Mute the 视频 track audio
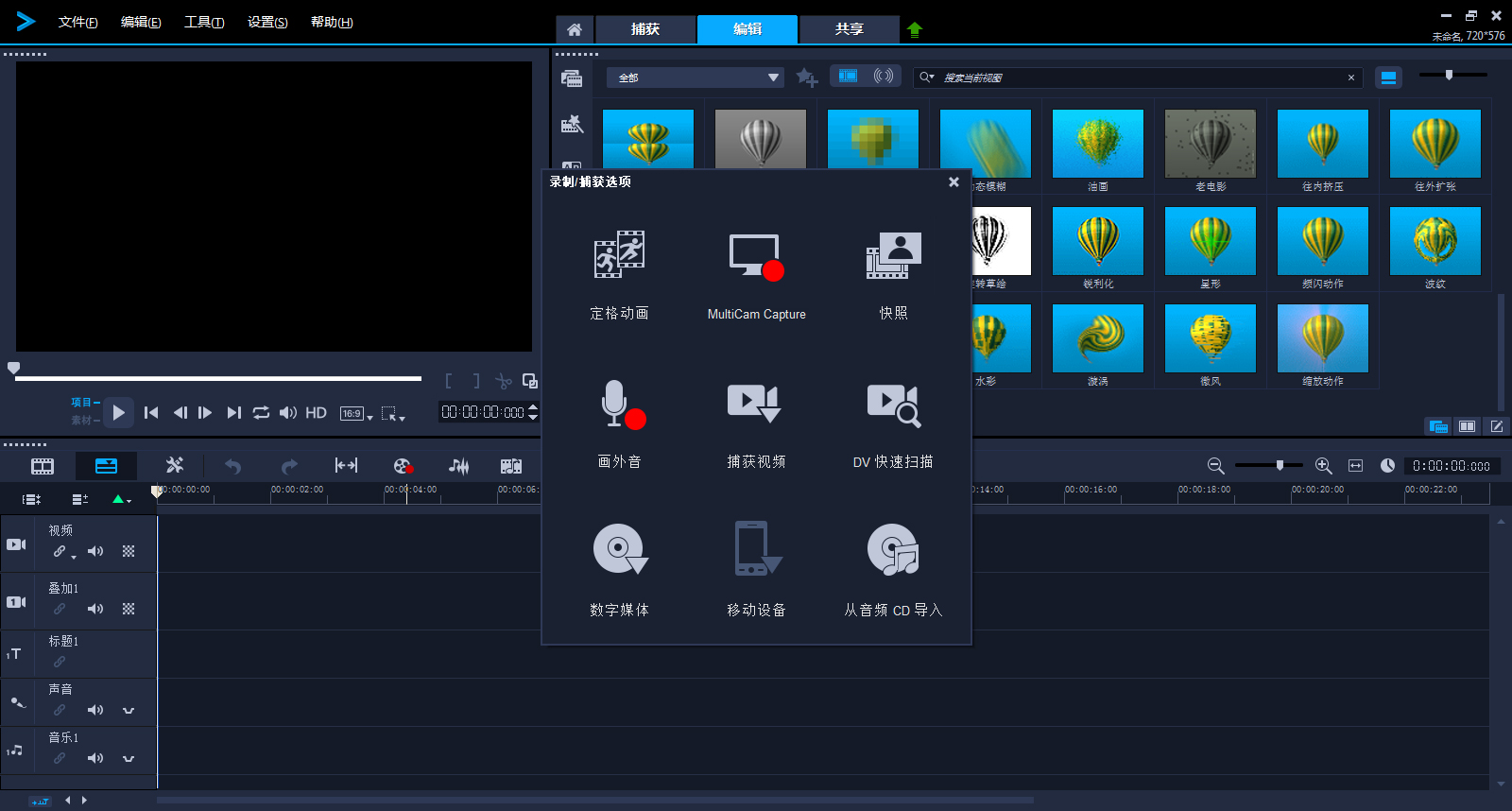This screenshot has width=1512, height=811. [x=95, y=551]
